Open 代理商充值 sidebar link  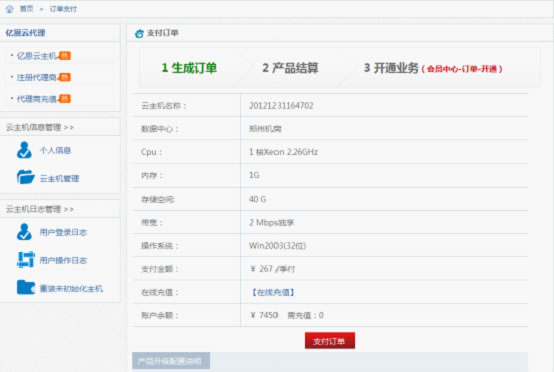tap(37, 99)
